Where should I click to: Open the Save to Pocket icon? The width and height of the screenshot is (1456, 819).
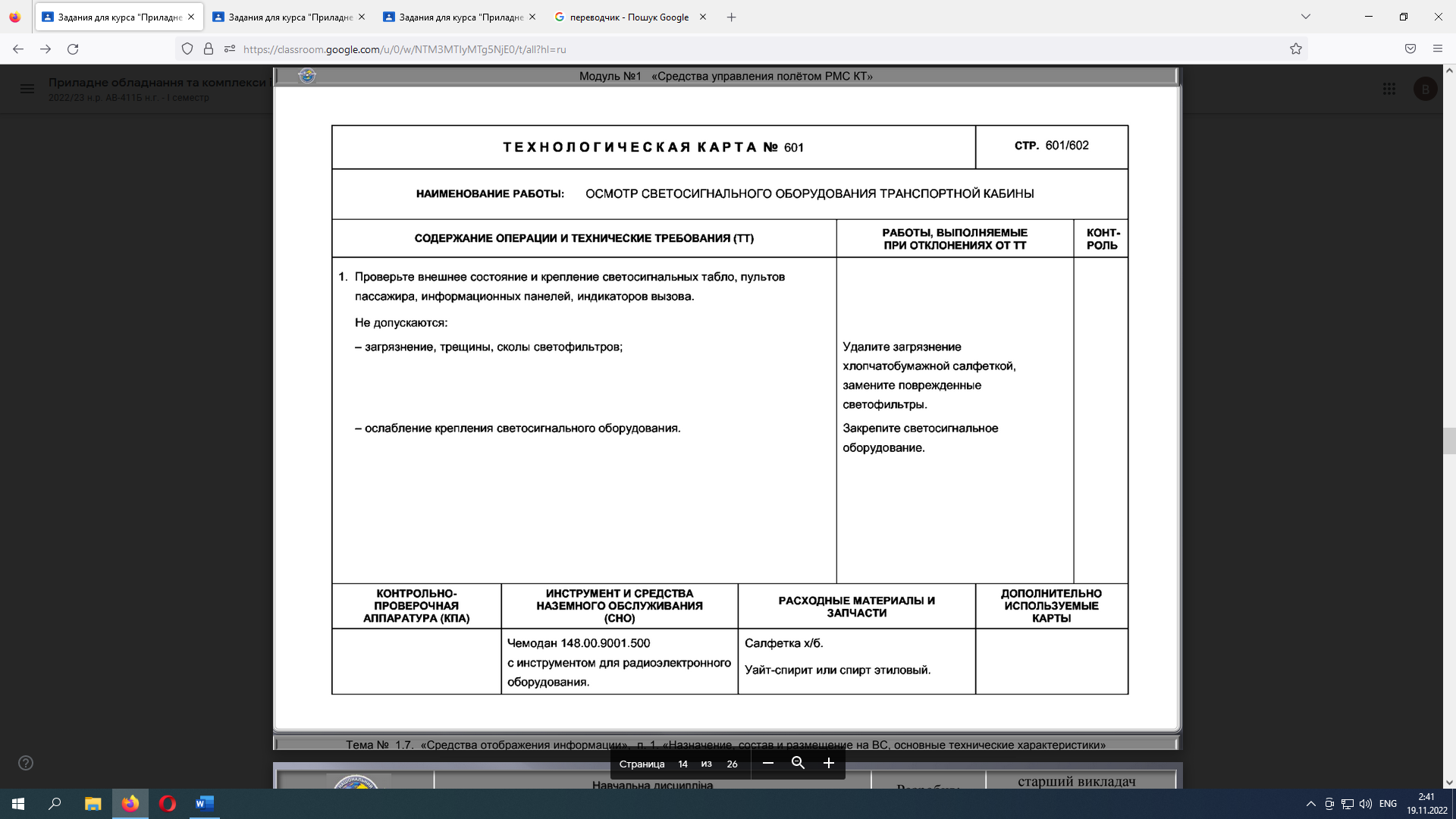pyautogui.click(x=1410, y=49)
